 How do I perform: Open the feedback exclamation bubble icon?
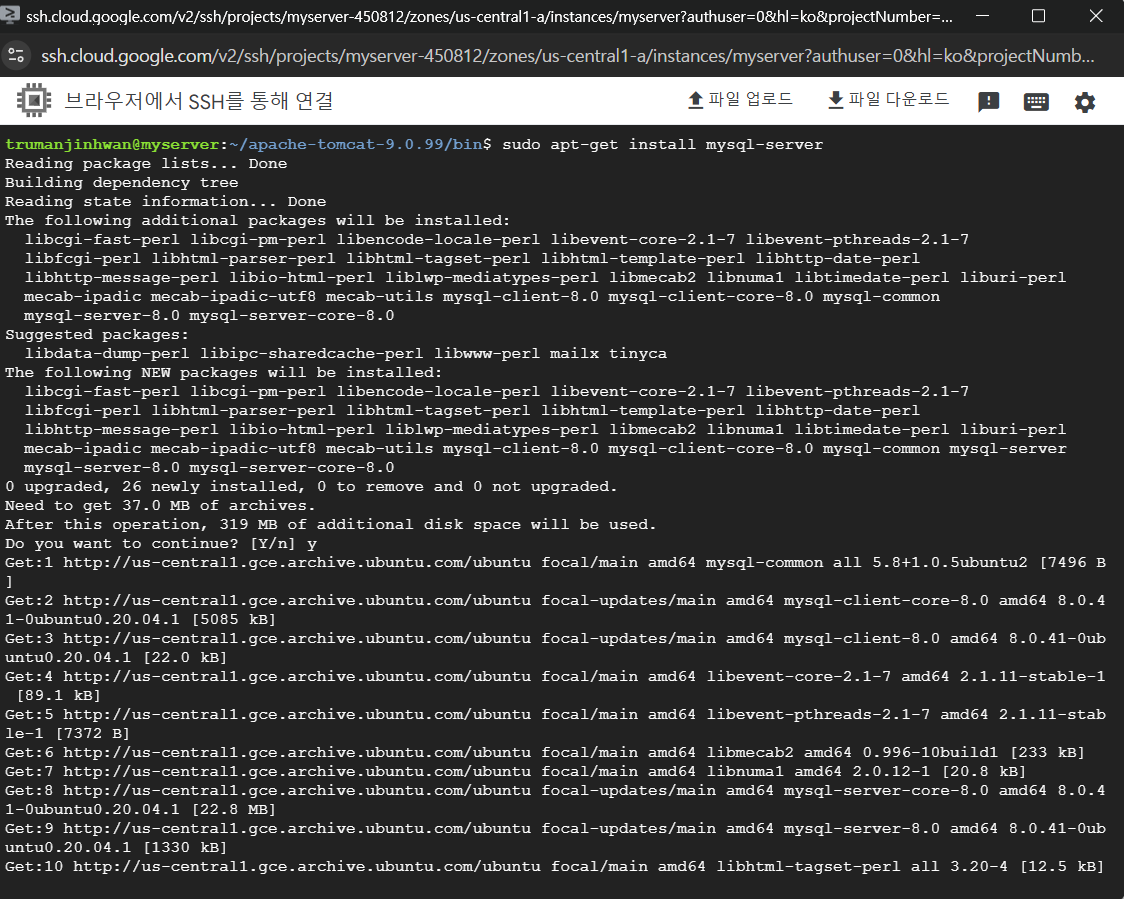tap(988, 102)
